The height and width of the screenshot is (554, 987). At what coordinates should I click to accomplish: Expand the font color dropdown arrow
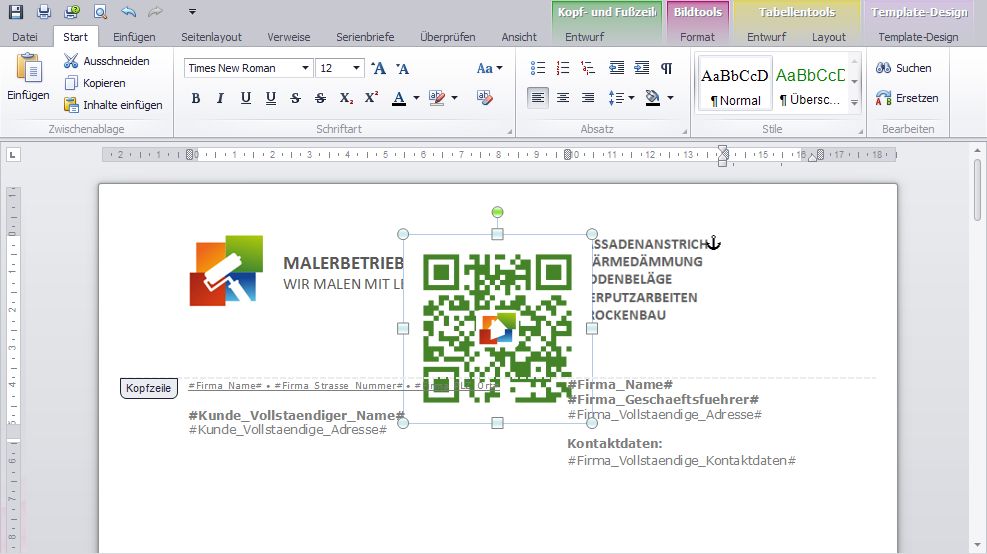(x=416, y=98)
